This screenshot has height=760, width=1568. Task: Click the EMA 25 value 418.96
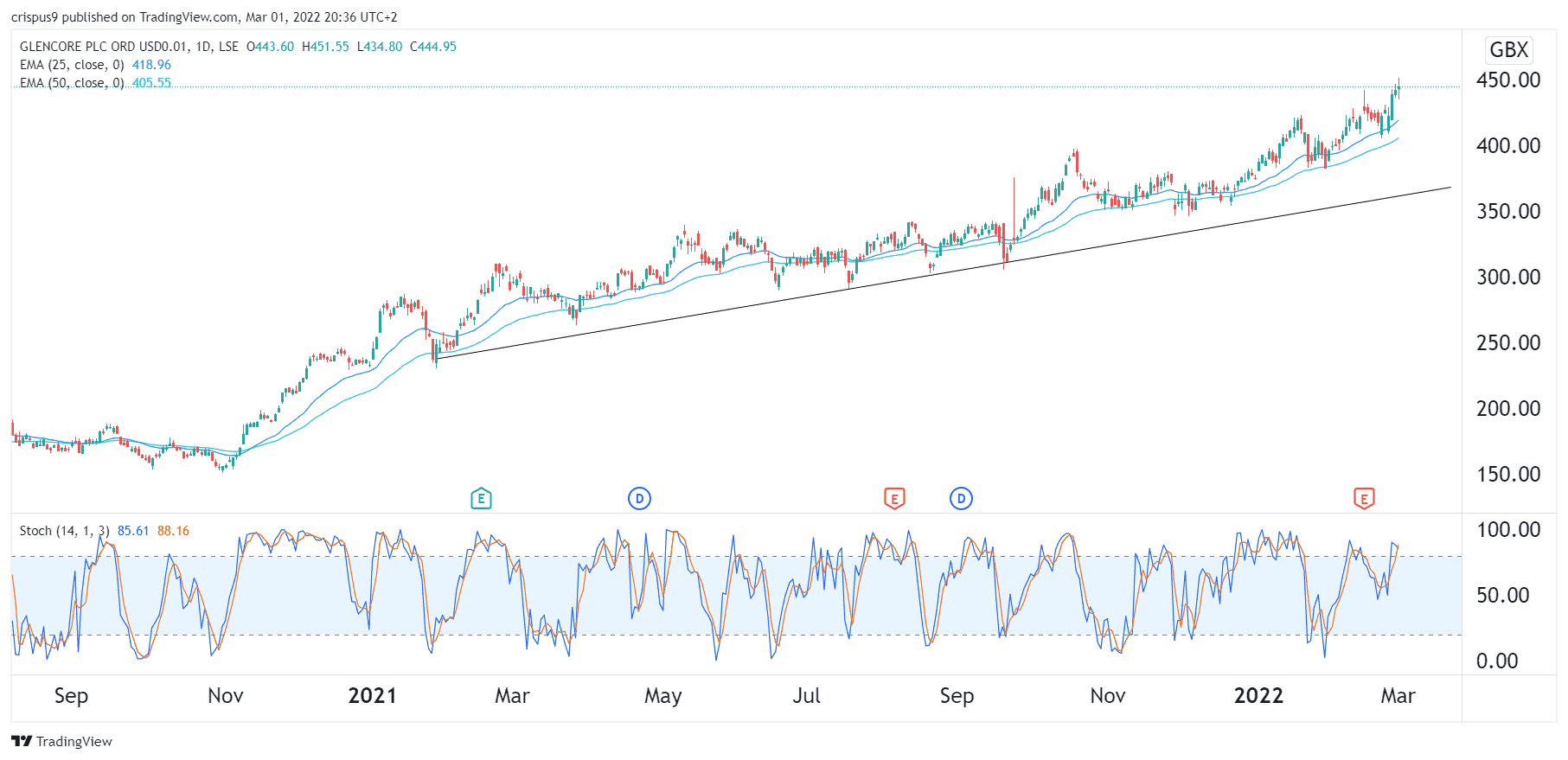coord(151,65)
